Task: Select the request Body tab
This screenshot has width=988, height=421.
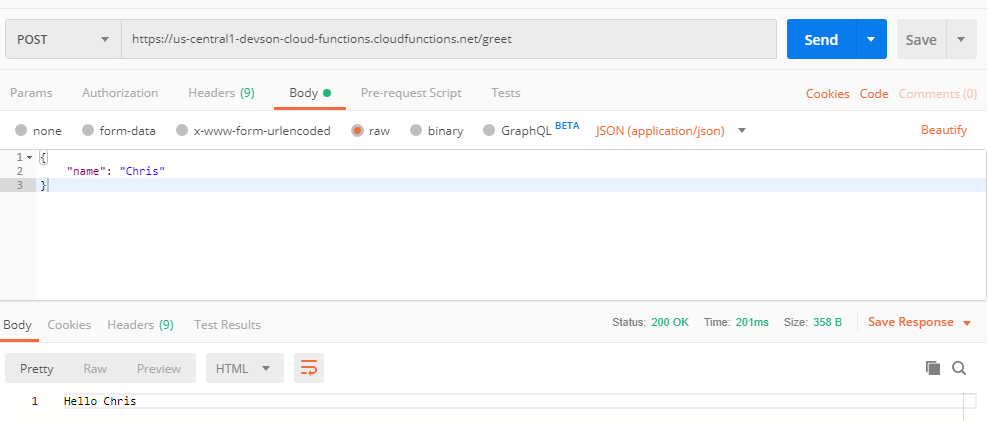Action: [309, 93]
